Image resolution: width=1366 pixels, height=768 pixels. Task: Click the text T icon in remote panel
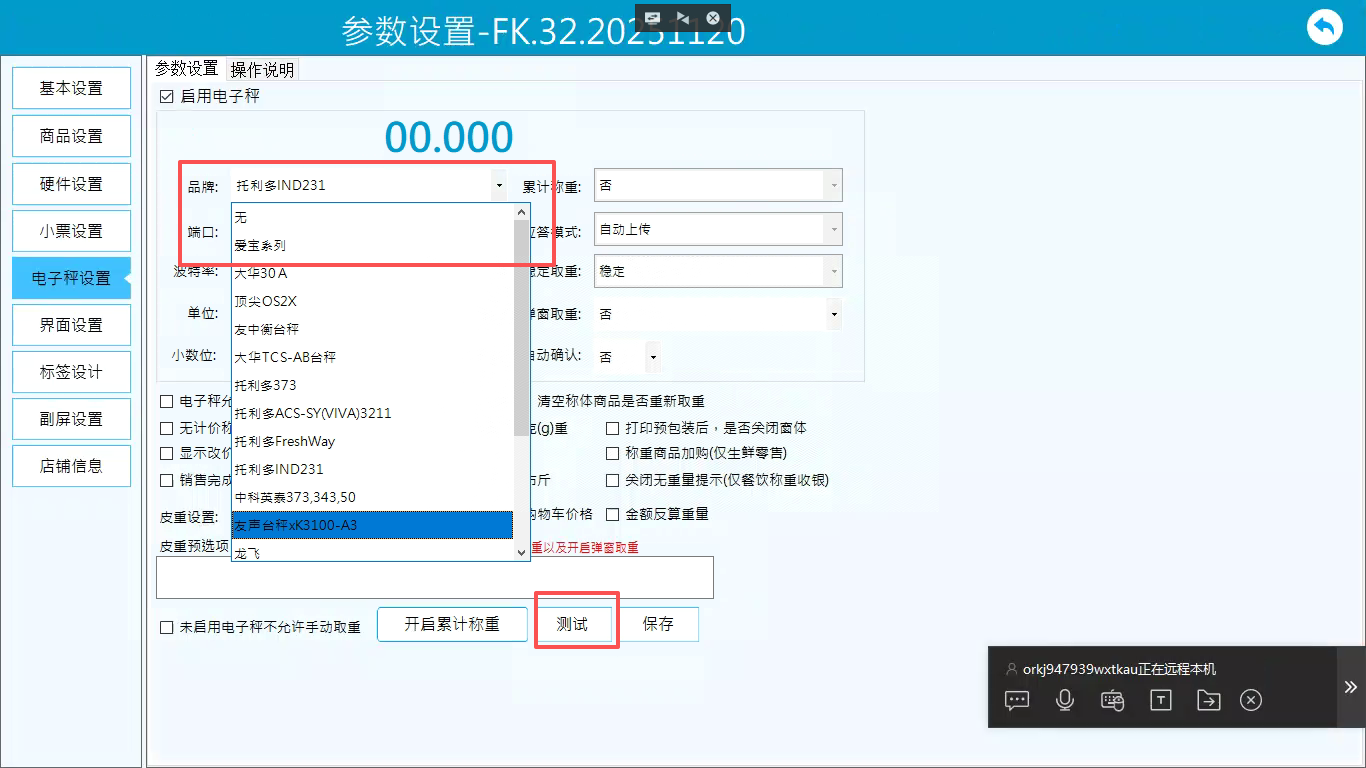[1160, 700]
